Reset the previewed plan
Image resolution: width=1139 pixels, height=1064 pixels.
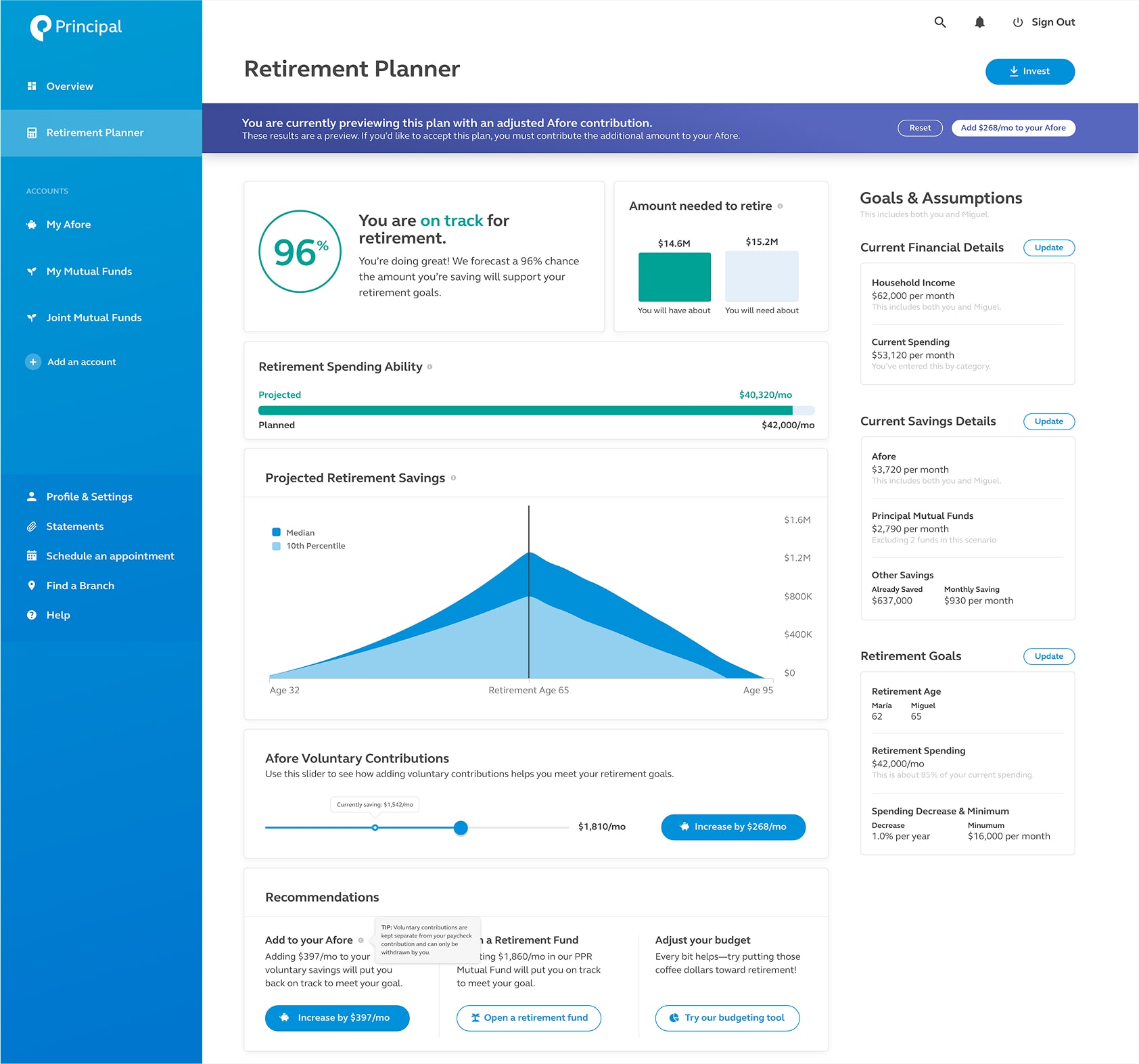point(920,128)
